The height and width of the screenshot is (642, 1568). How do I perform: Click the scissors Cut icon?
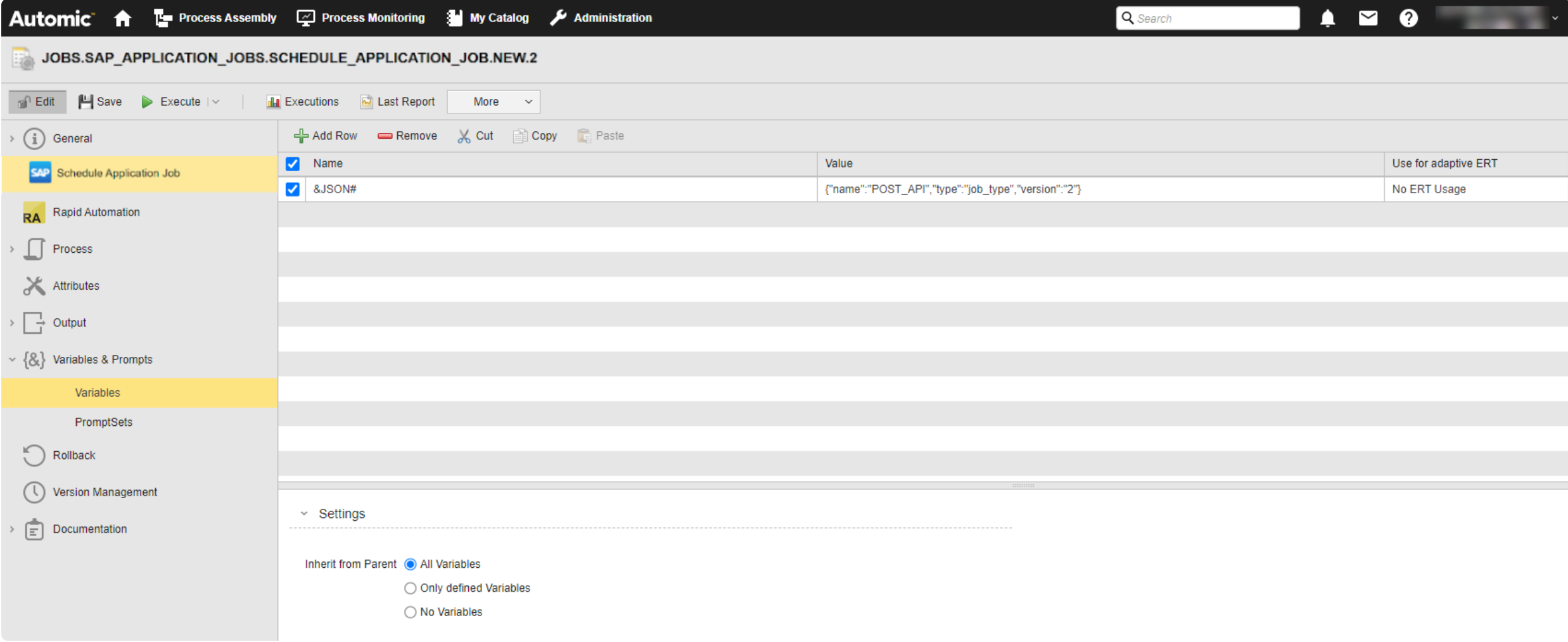pos(464,136)
